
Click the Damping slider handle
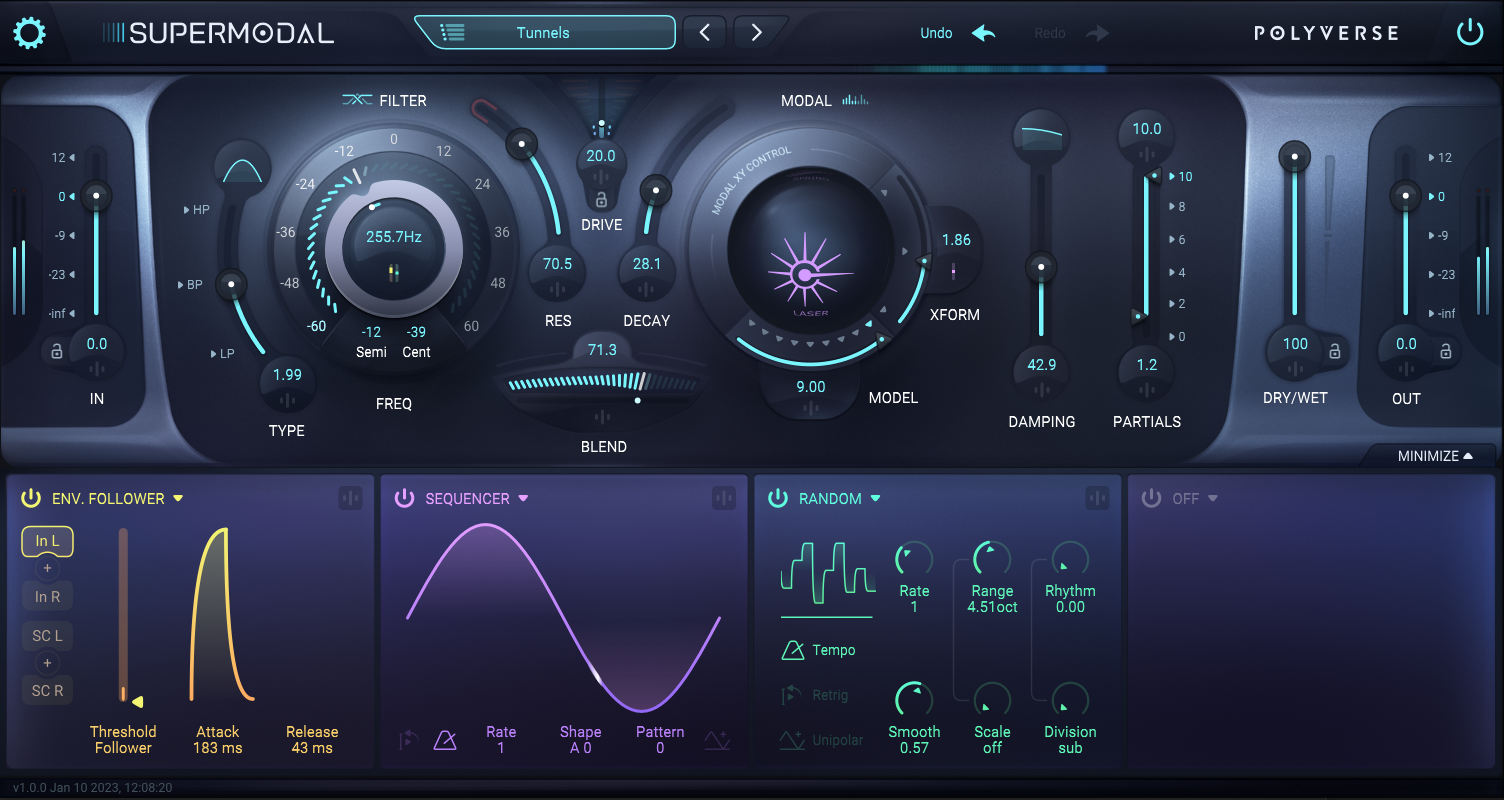tap(1042, 267)
